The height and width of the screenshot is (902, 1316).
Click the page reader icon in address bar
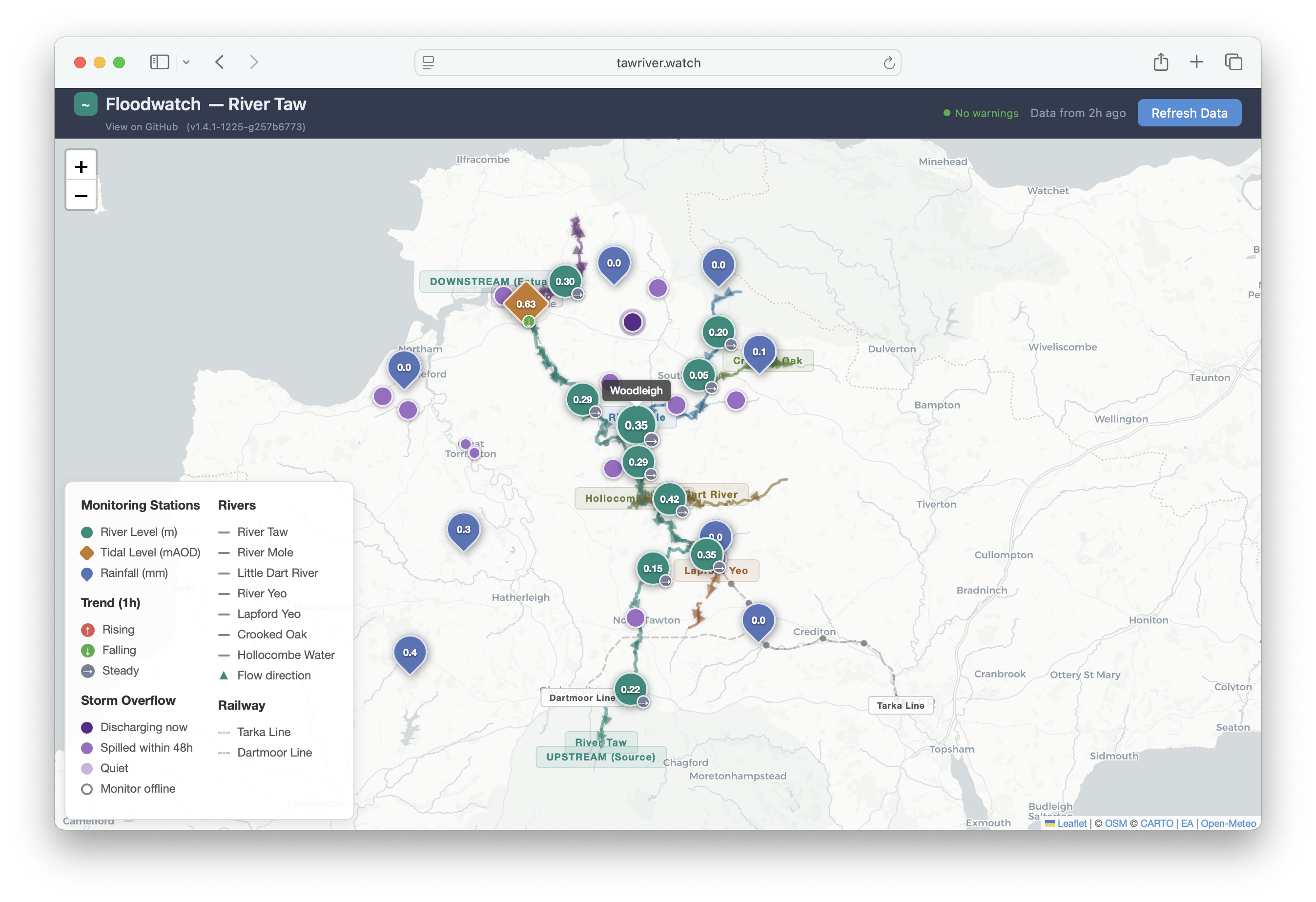pos(428,63)
